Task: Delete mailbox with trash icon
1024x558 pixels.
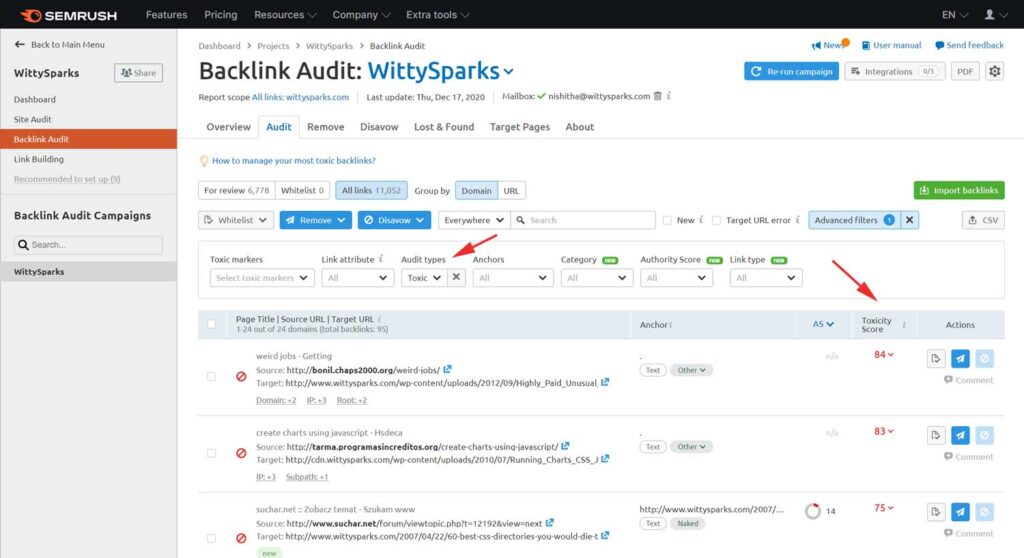Action: 658,96
